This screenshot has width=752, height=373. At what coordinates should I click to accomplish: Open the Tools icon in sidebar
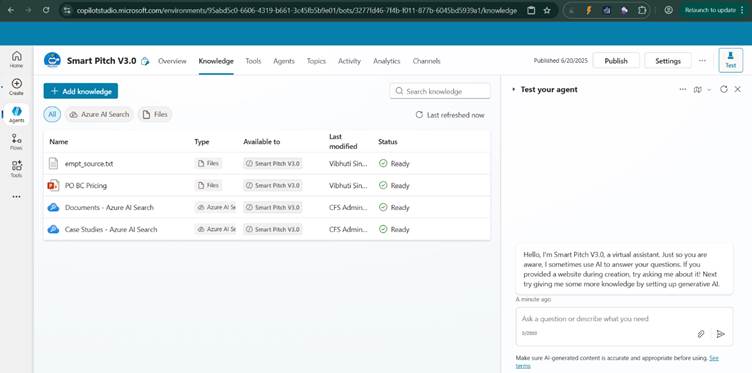16,169
